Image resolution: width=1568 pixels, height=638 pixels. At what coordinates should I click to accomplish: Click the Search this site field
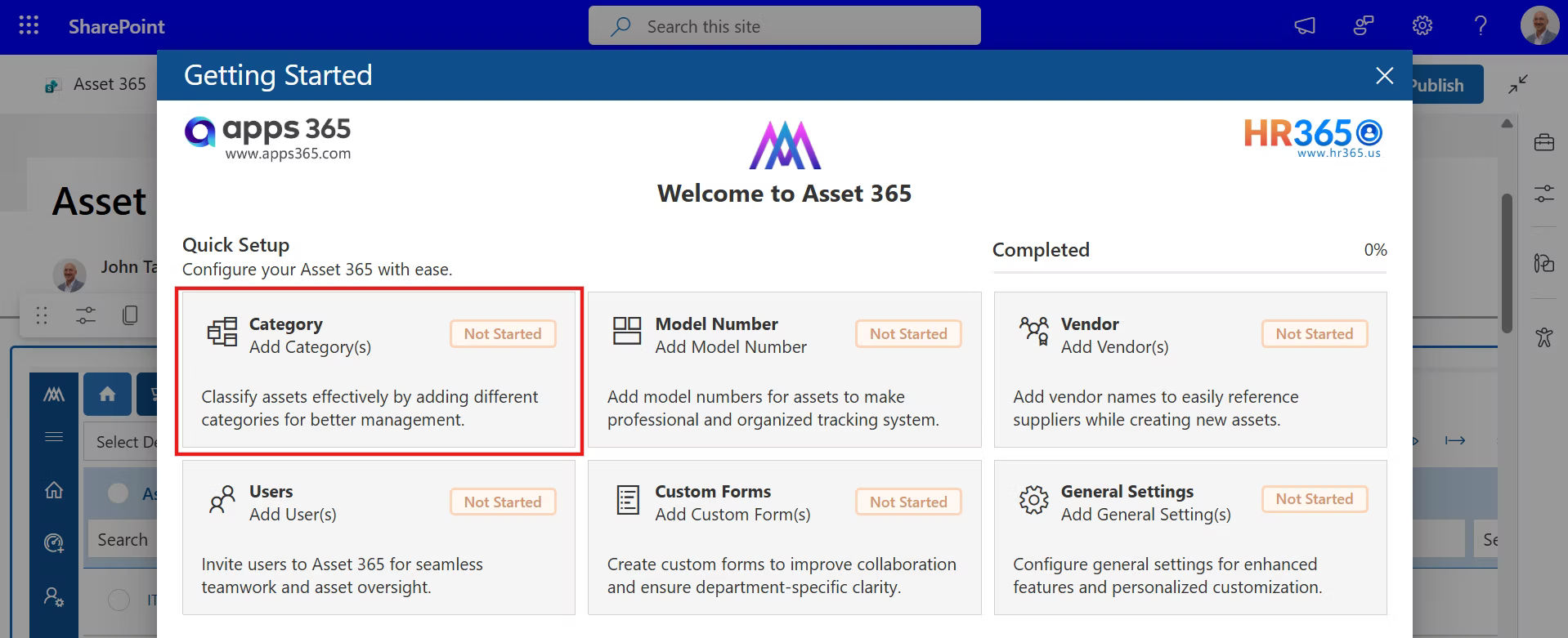pyautogui.click(x=785, y=26)
